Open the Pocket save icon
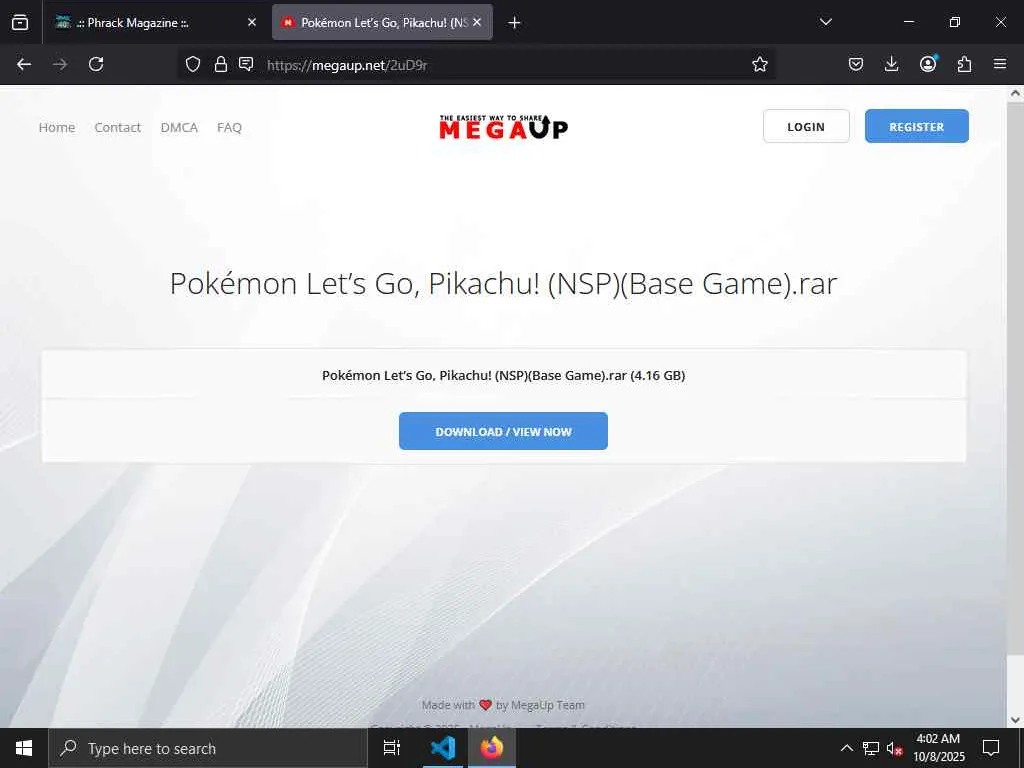The height and width of the screenshot is (768, 1024). point(856,64)
